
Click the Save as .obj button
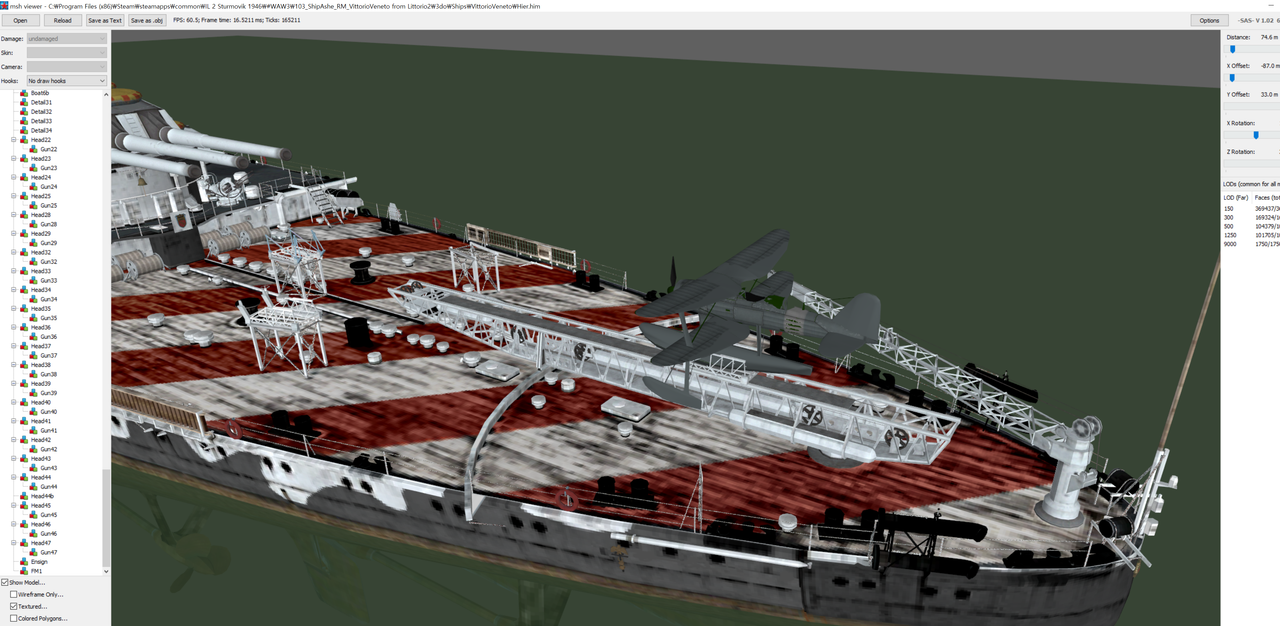pyautogui.click(x=147, y=20)
